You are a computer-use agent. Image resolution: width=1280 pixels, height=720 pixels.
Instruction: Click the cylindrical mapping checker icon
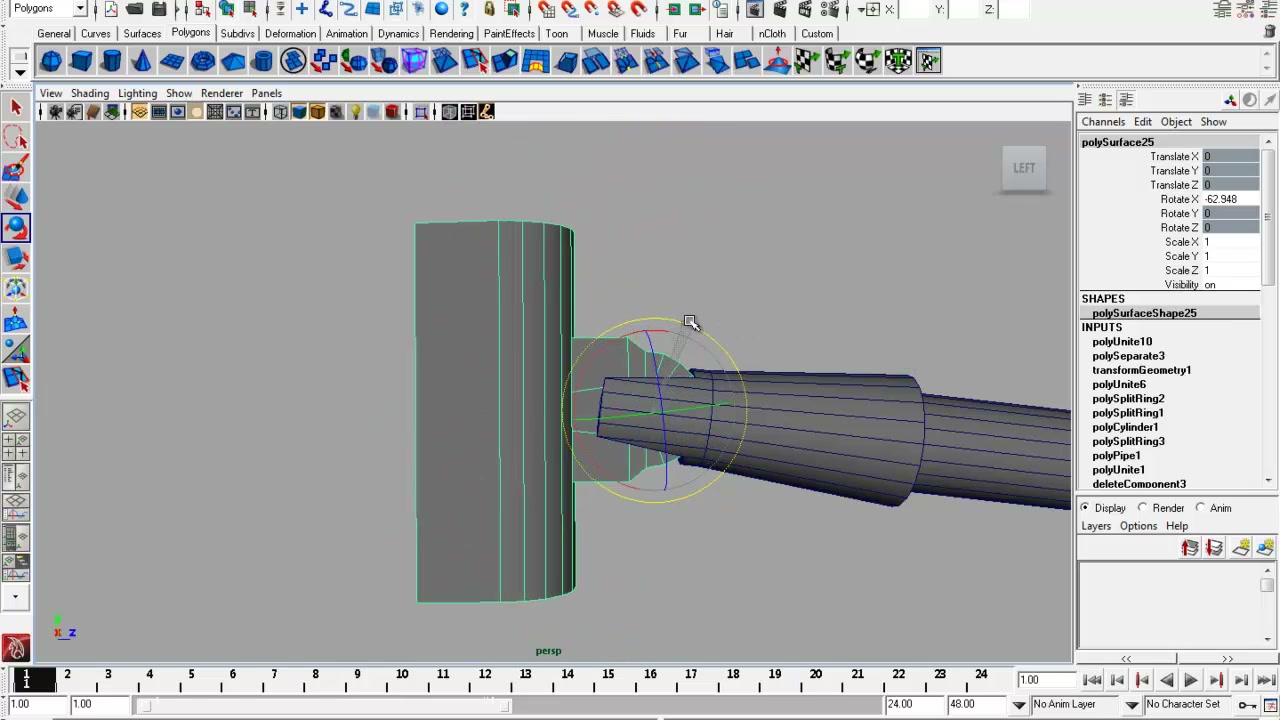[x=837, y=61]
